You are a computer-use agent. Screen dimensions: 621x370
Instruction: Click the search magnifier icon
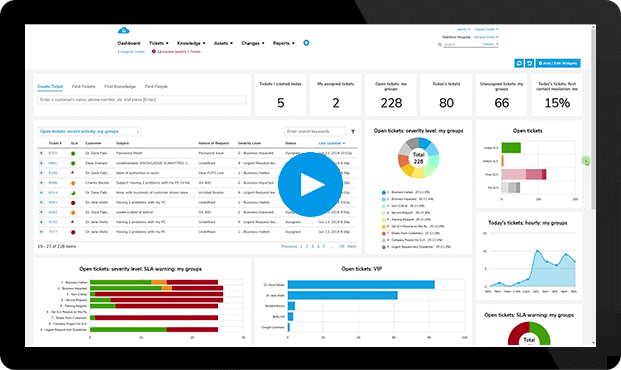pos(440,44)
